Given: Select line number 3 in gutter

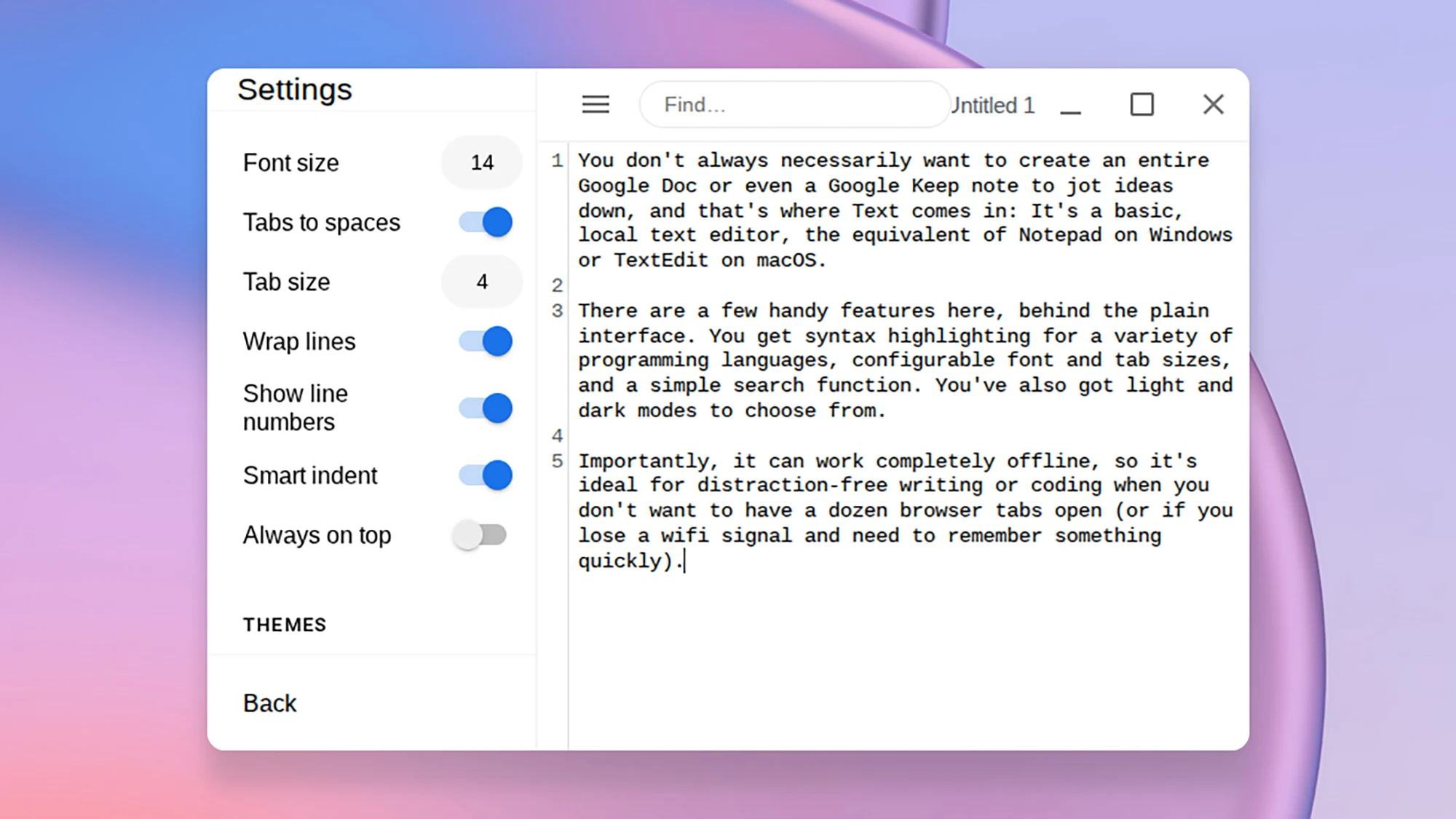Looking at the screenshot, I should point(557,311).
